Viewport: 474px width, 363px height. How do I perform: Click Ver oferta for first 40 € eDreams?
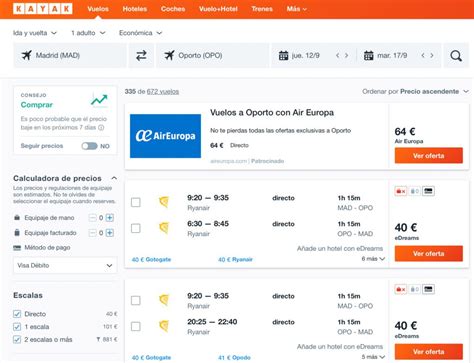click(x=429, y=254)
